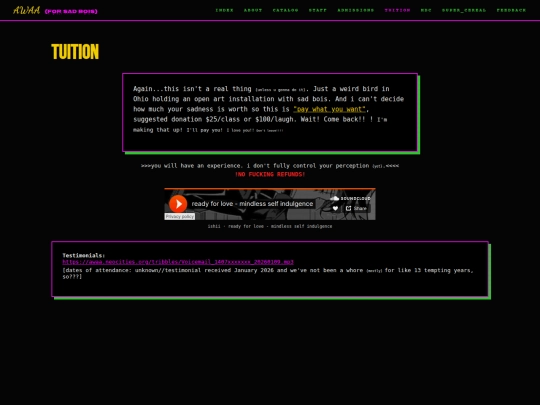Click the red NO FUCKING REFUNDS! text

tap(270, 174)
